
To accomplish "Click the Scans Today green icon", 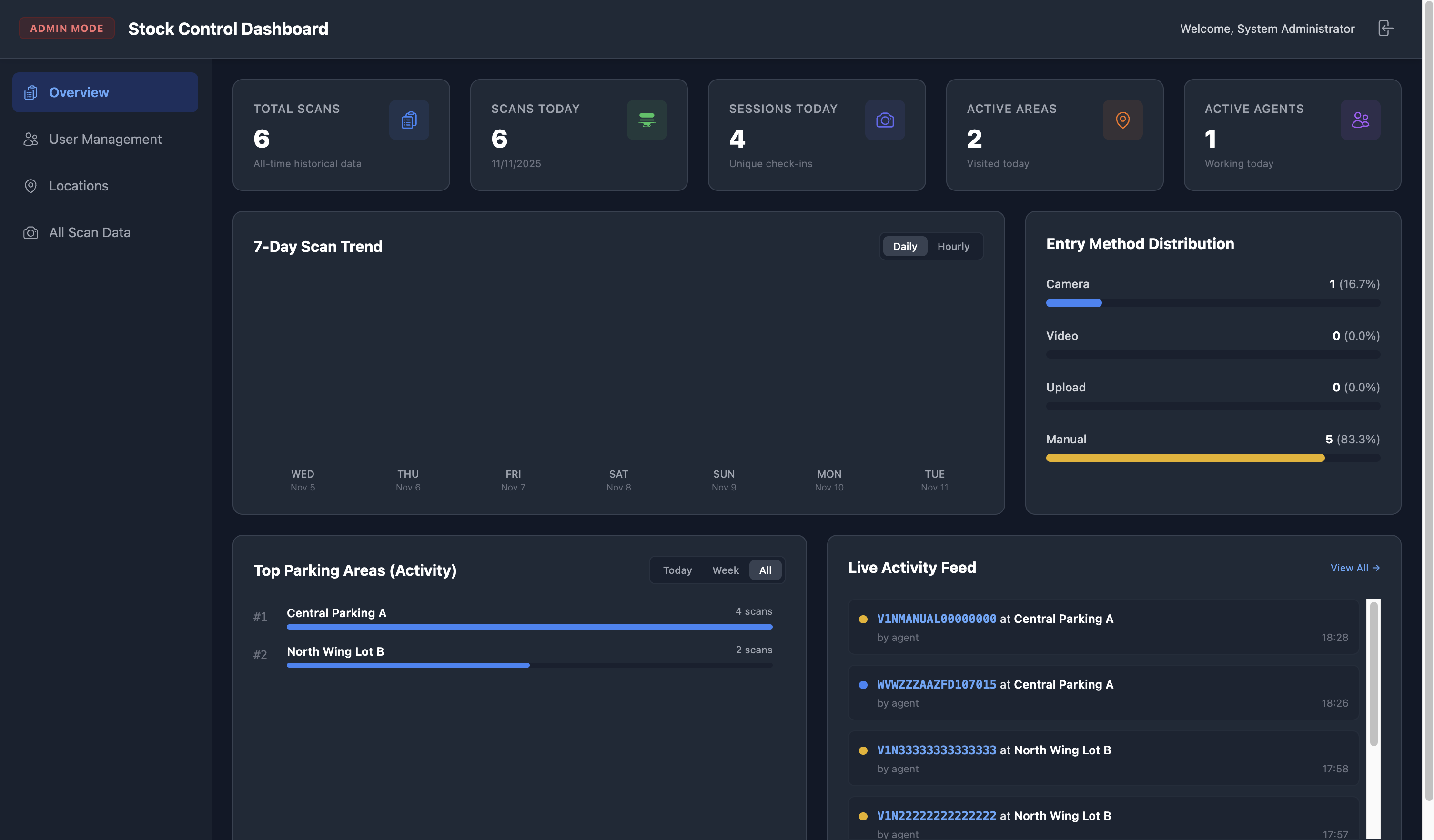I will click(x=646, y=120).
